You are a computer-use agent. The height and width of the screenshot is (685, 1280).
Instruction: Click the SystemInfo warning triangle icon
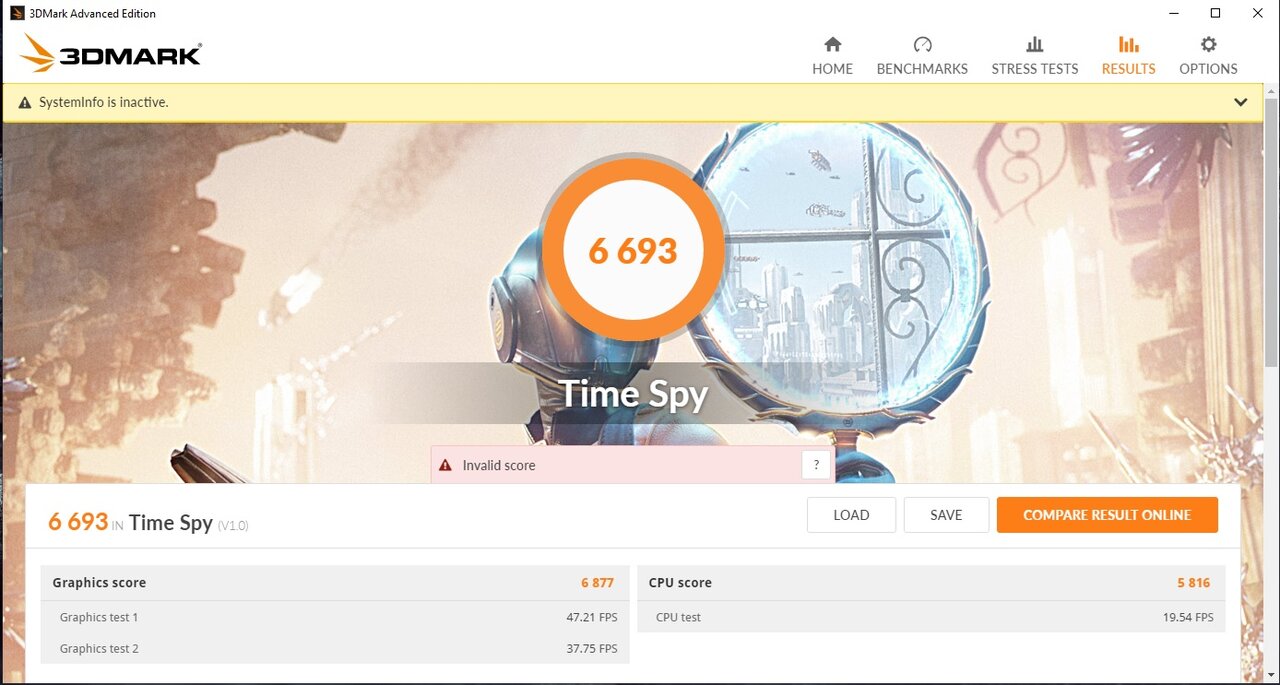pos(25,102)
